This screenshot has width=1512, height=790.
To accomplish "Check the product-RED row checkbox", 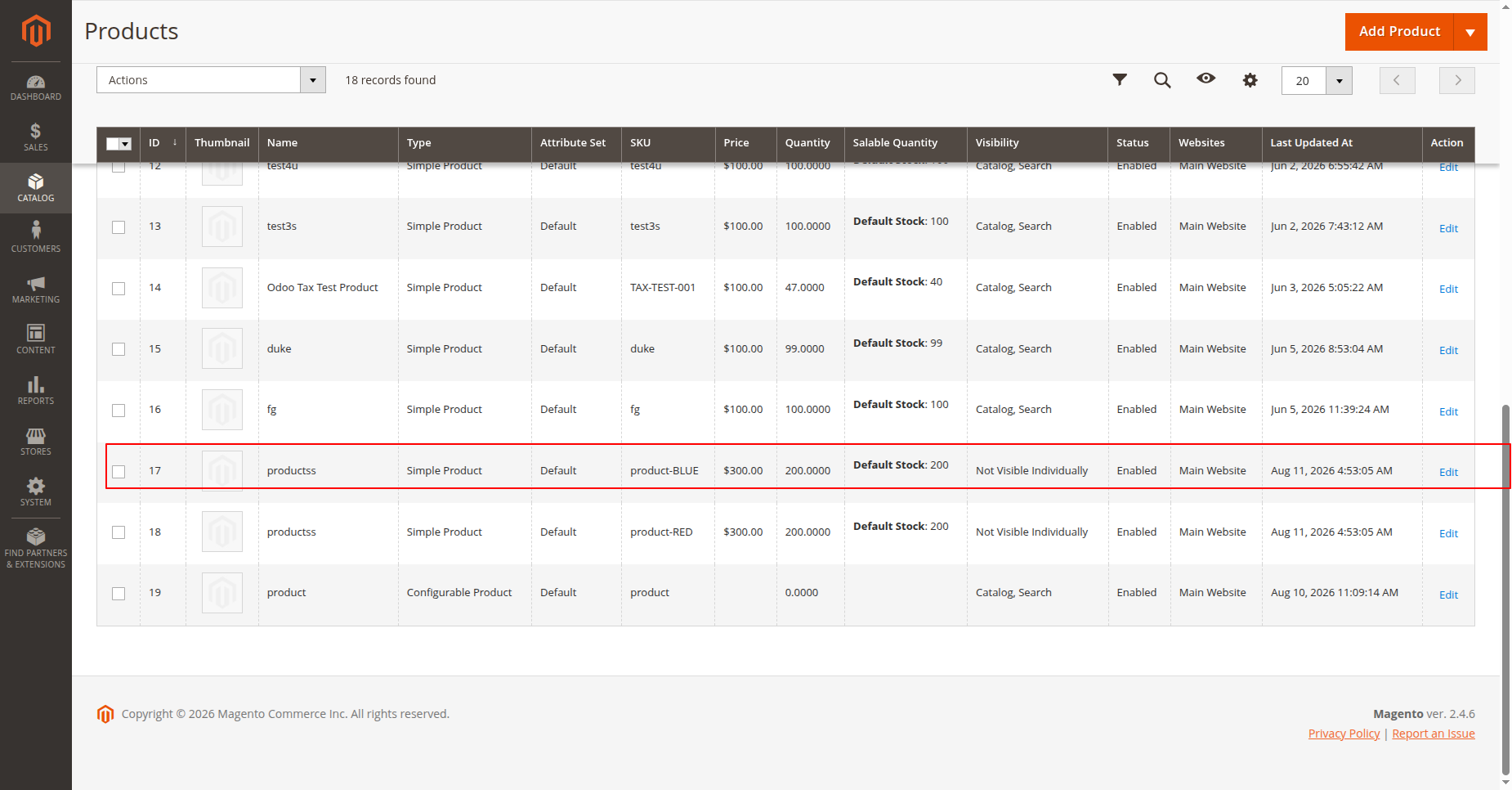I will point(119,532).
